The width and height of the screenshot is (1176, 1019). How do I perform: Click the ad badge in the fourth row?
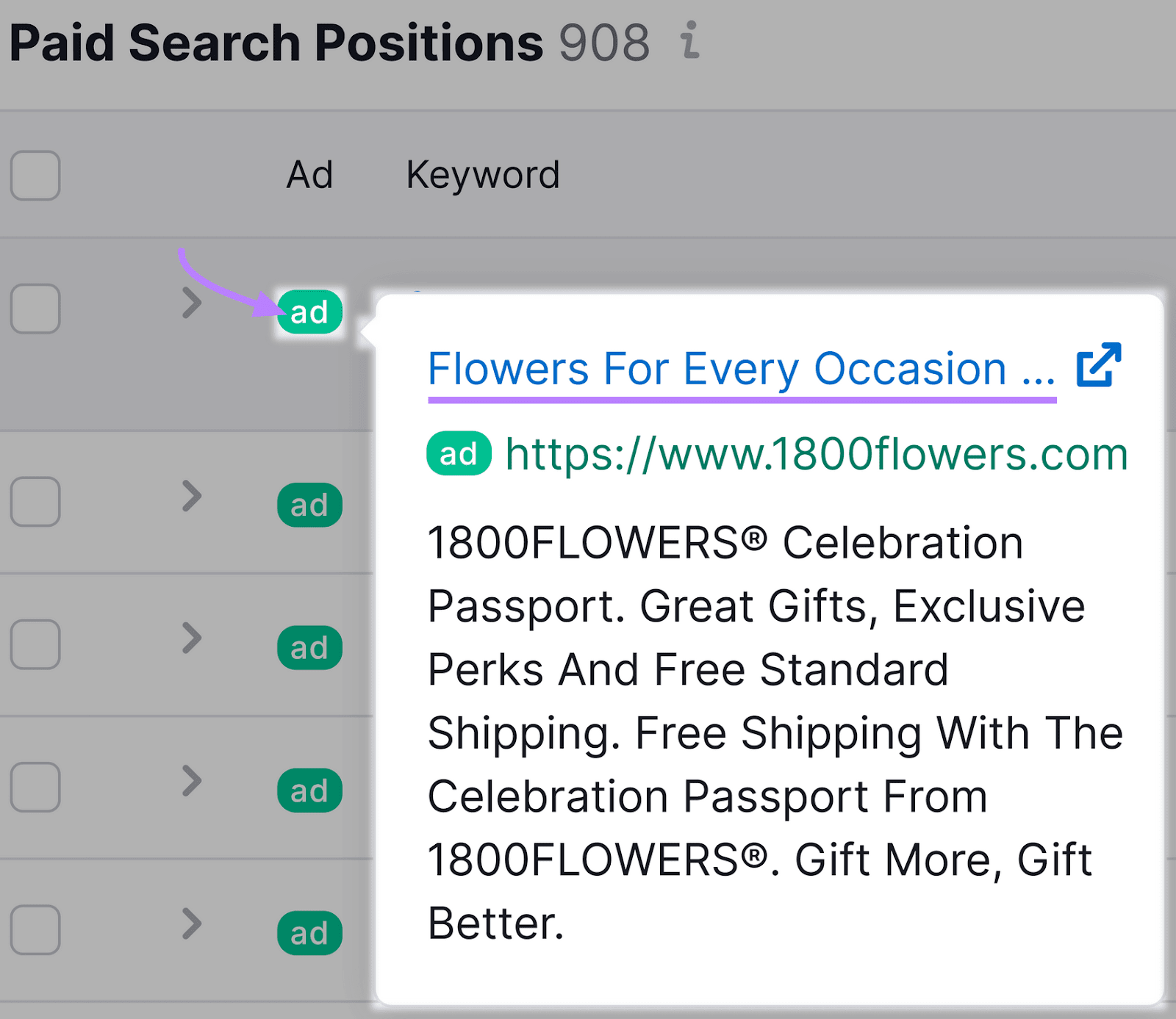309,790
